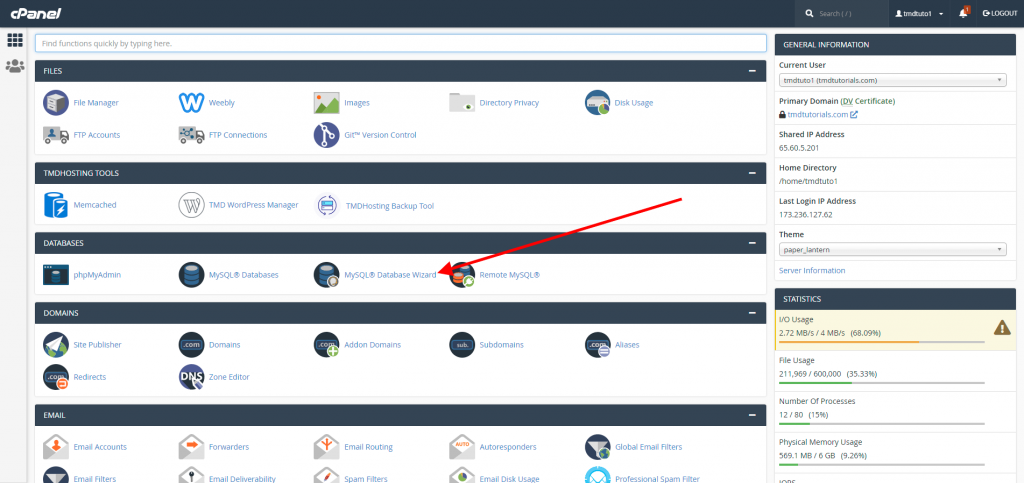Click the Logout button

point(1000,13)
